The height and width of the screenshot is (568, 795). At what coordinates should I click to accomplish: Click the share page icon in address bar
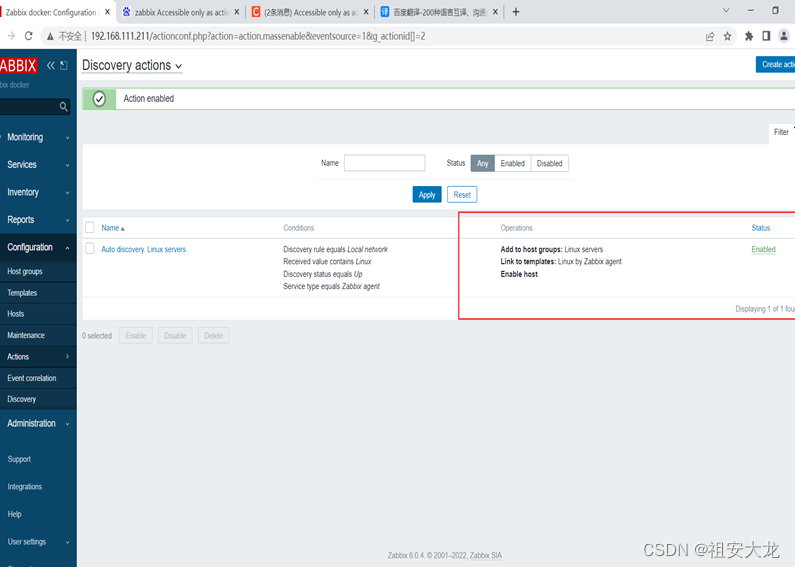coord(710,36)
